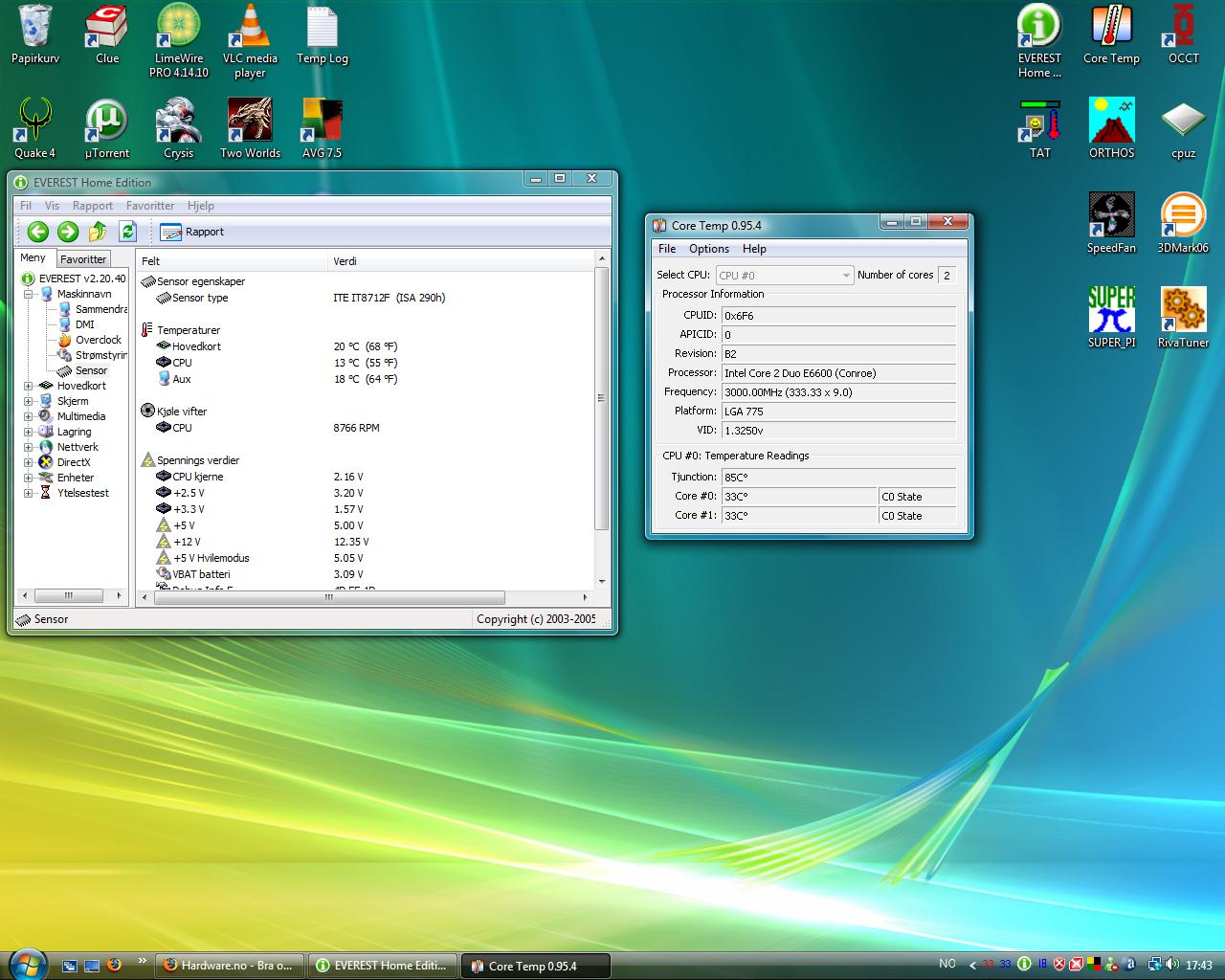The image size is (1225, 980).
Task: Click the Firefox quick launch icon
Action: point(114,965)
